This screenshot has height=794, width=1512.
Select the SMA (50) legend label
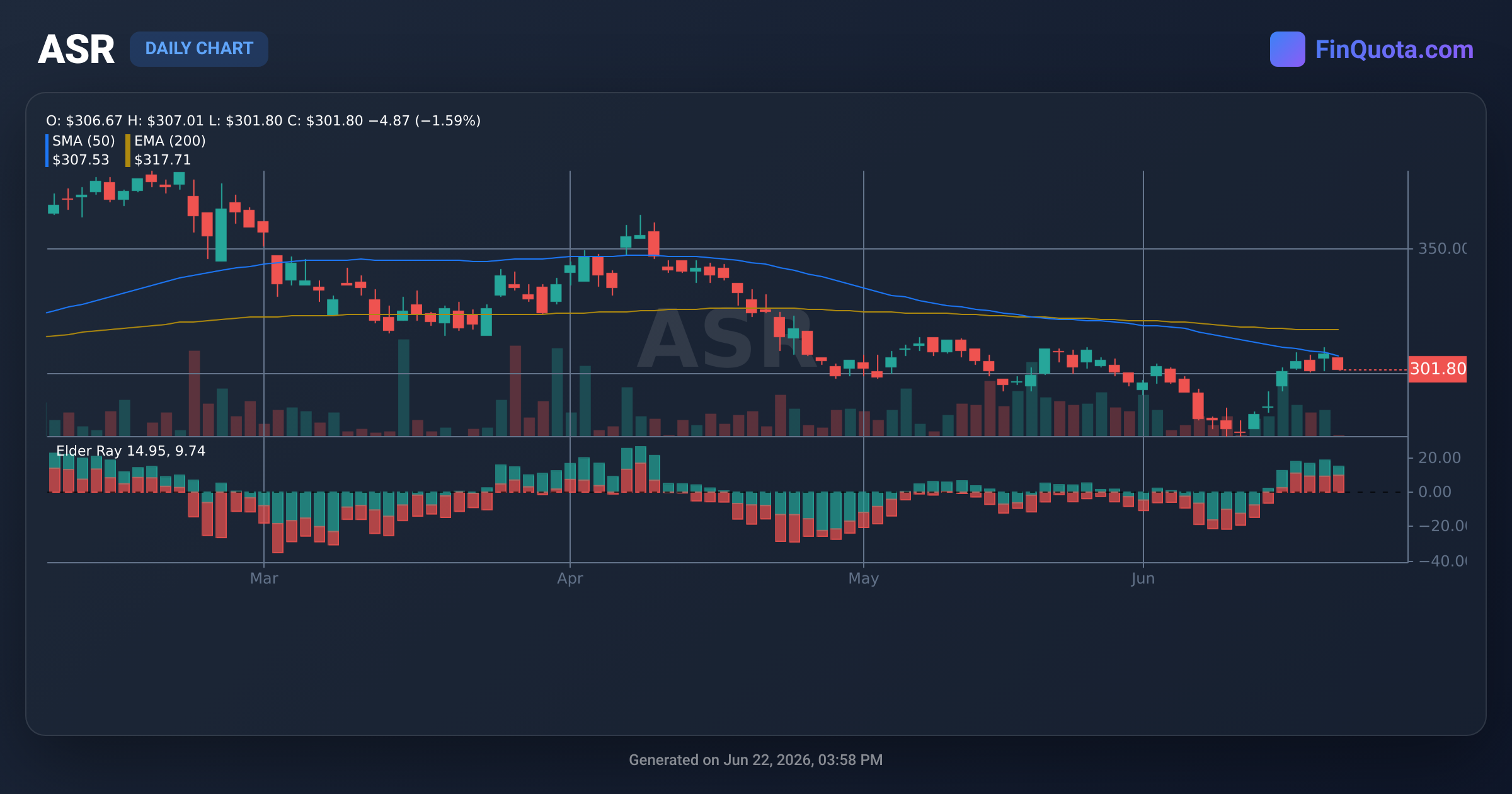tap(84, 141)
